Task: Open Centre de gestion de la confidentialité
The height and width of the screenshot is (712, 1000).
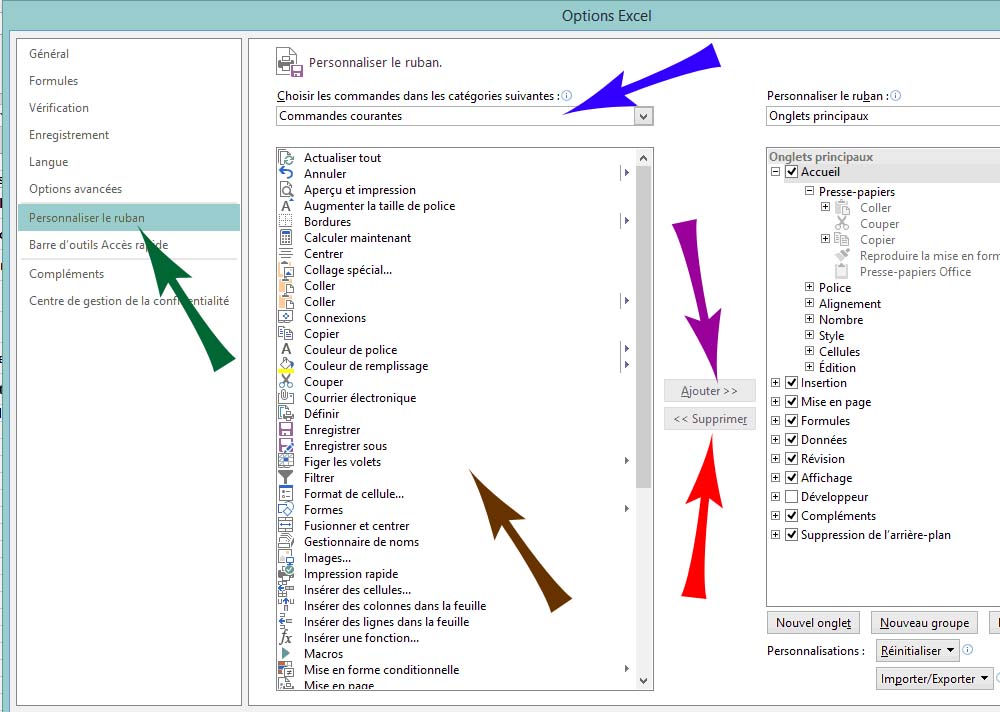Action: tap(129, 301)
